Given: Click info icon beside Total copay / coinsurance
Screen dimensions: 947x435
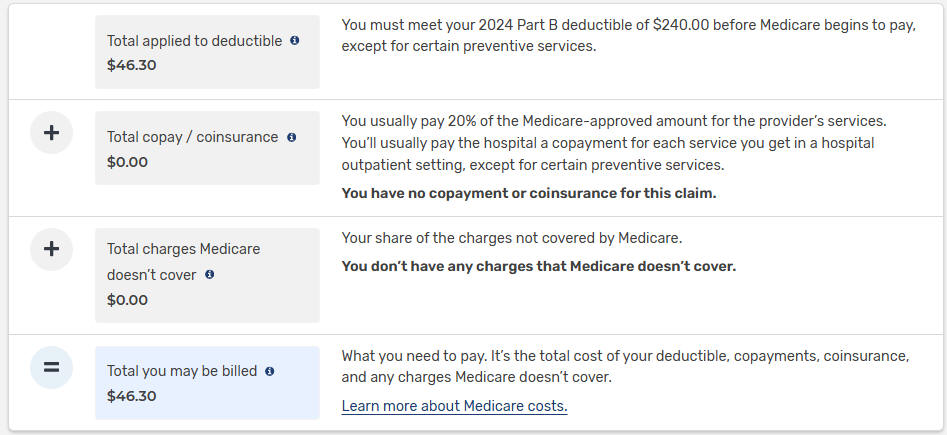Looking at the screenshot, I should point(291,137).
